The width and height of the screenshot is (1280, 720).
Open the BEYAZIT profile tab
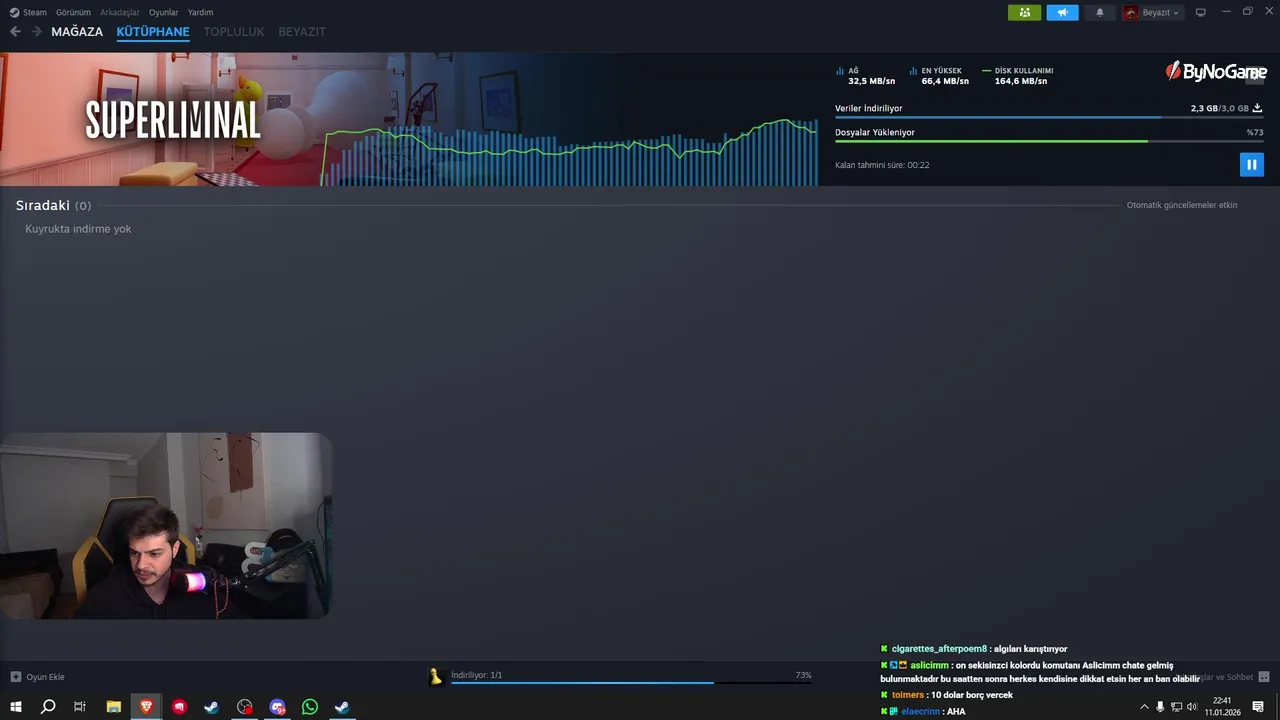point(302,32)
